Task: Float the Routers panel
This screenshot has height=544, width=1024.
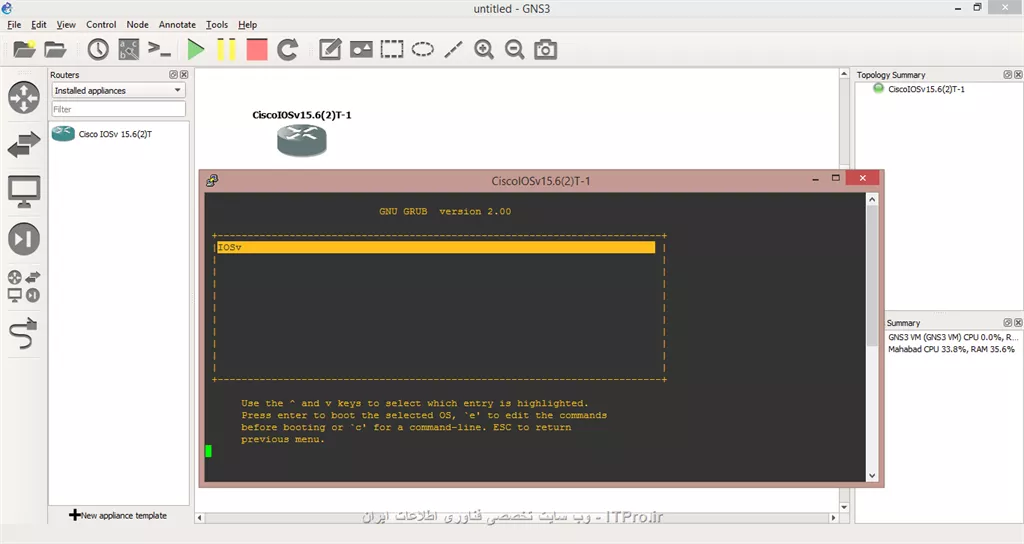Action: click(x=174, y=74)
